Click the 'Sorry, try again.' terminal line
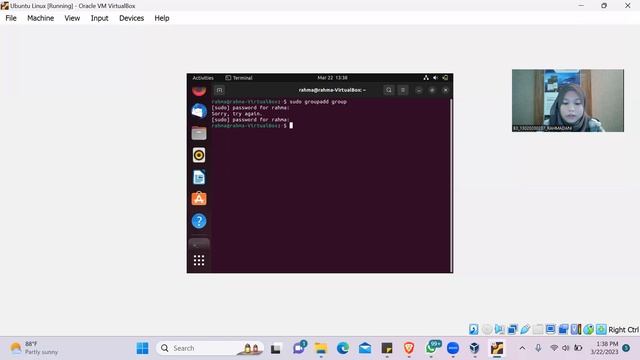 (237, 114)
